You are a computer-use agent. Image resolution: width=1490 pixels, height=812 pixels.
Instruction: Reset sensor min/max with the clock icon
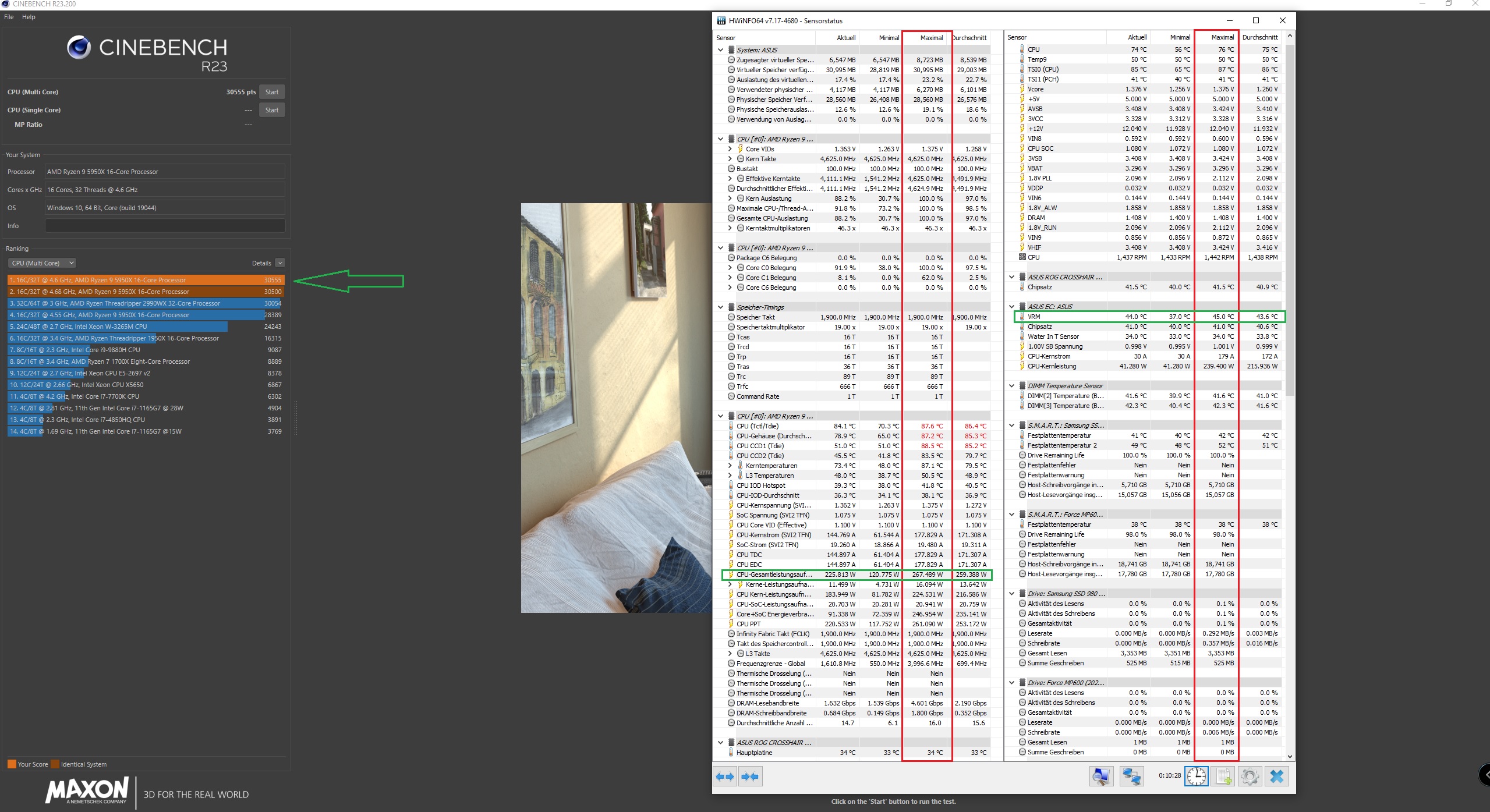1196,776
